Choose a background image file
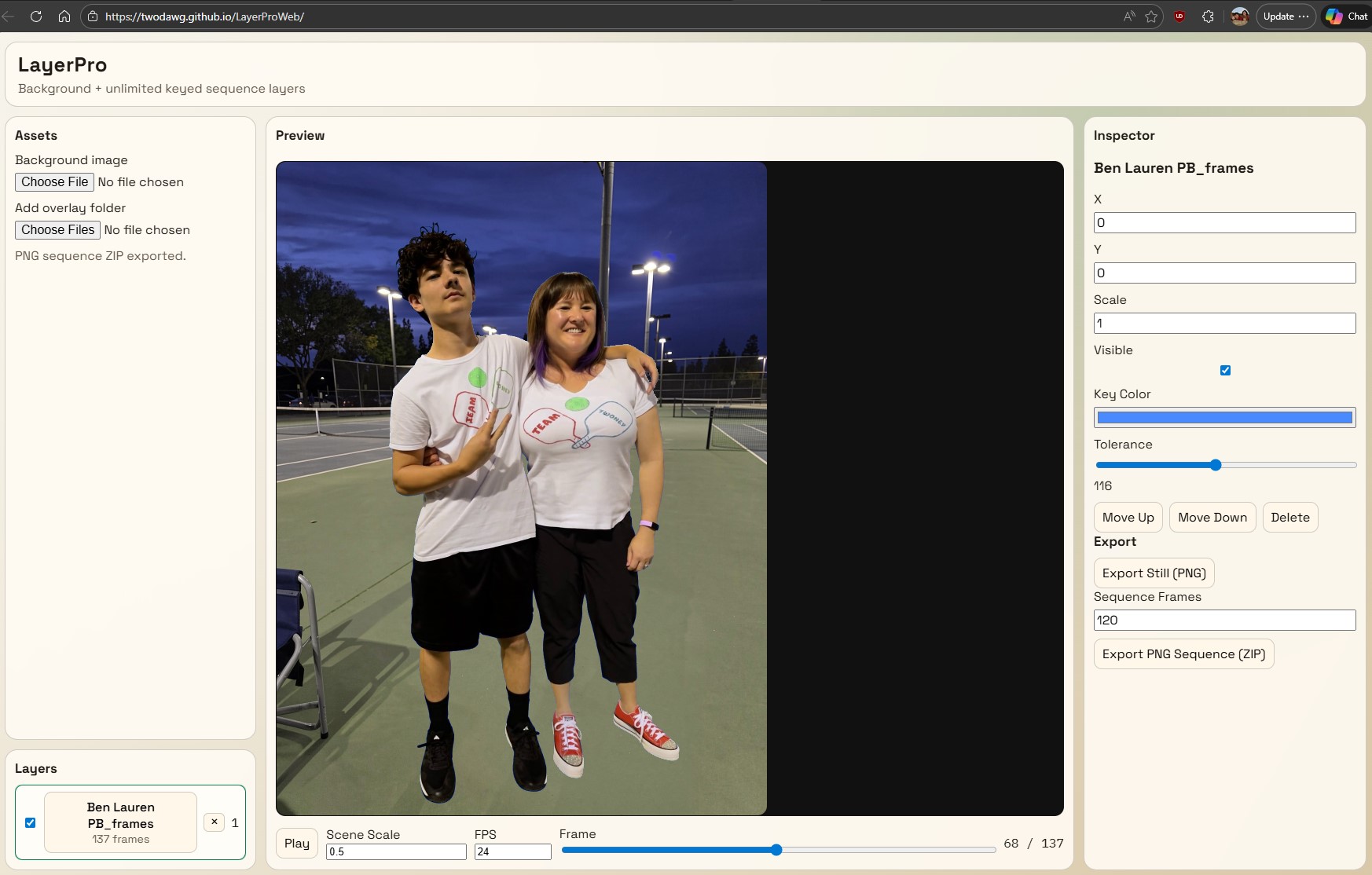 pos(53,181)
